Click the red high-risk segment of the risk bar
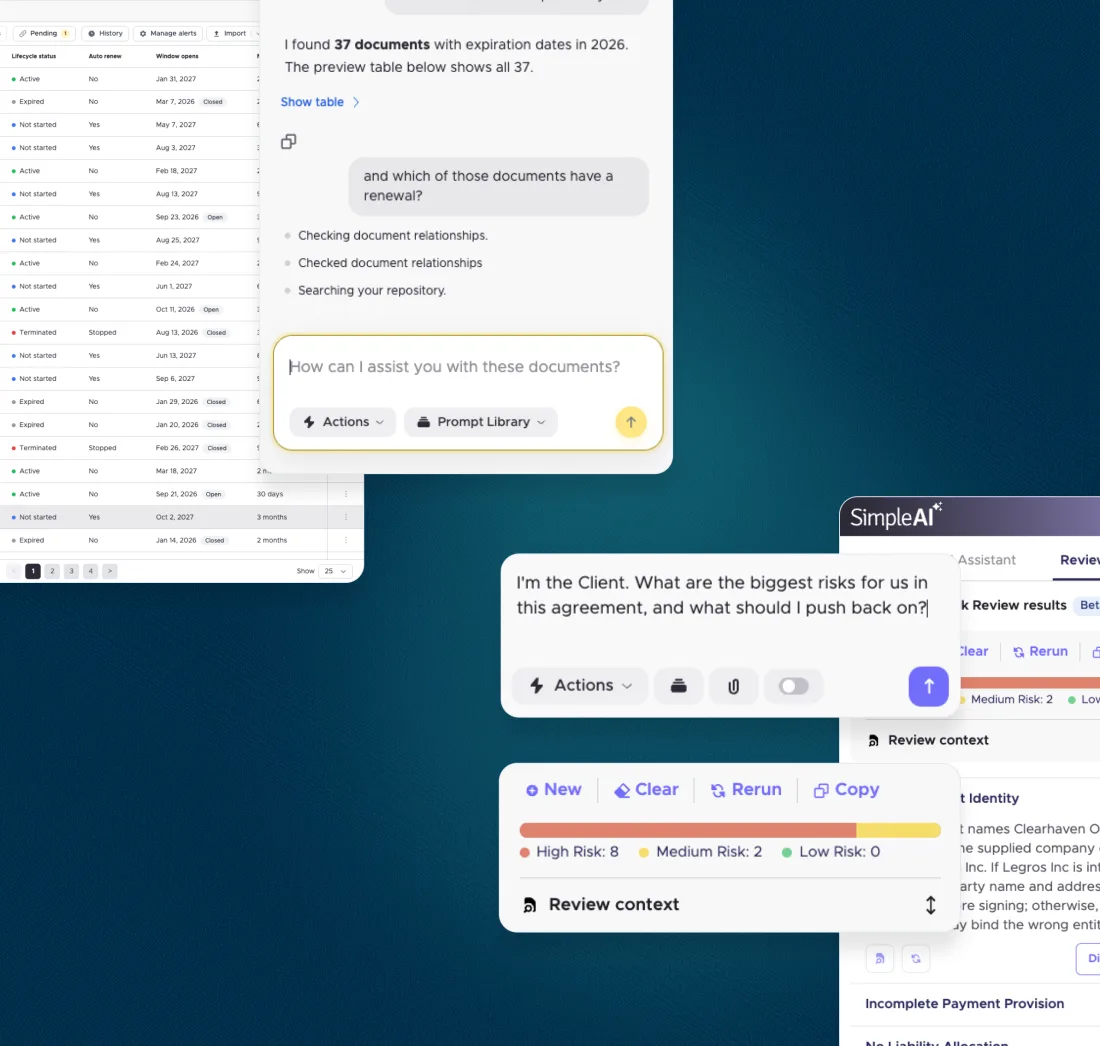The height and width of the screenshot is (1046, 1100). pos(688,831)
